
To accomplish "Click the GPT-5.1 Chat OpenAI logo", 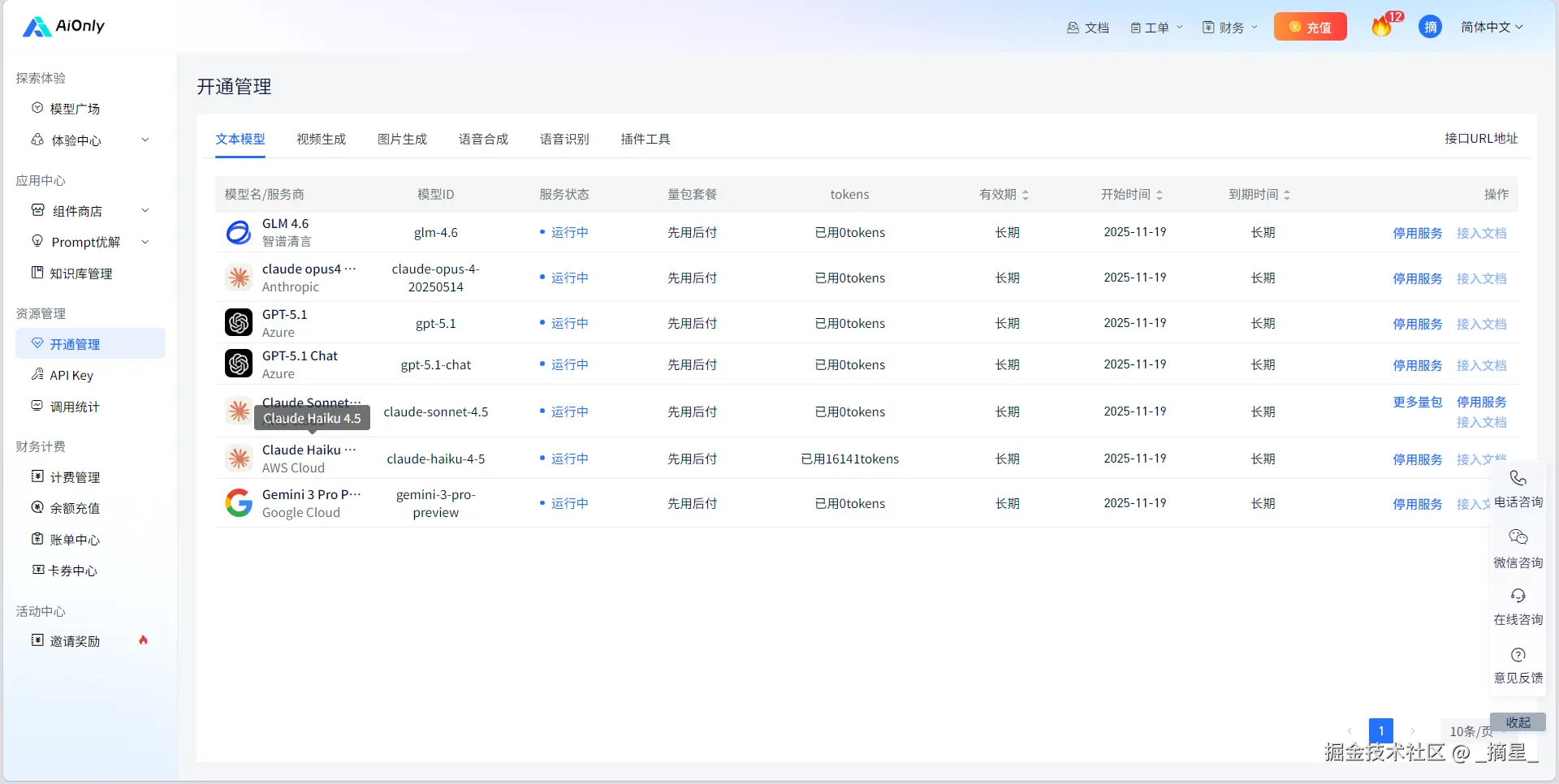I will [239, 364].
